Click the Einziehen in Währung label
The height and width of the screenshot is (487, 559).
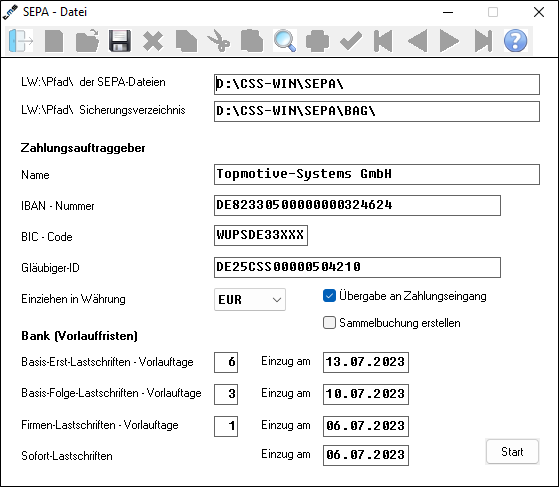coord(73,299)
